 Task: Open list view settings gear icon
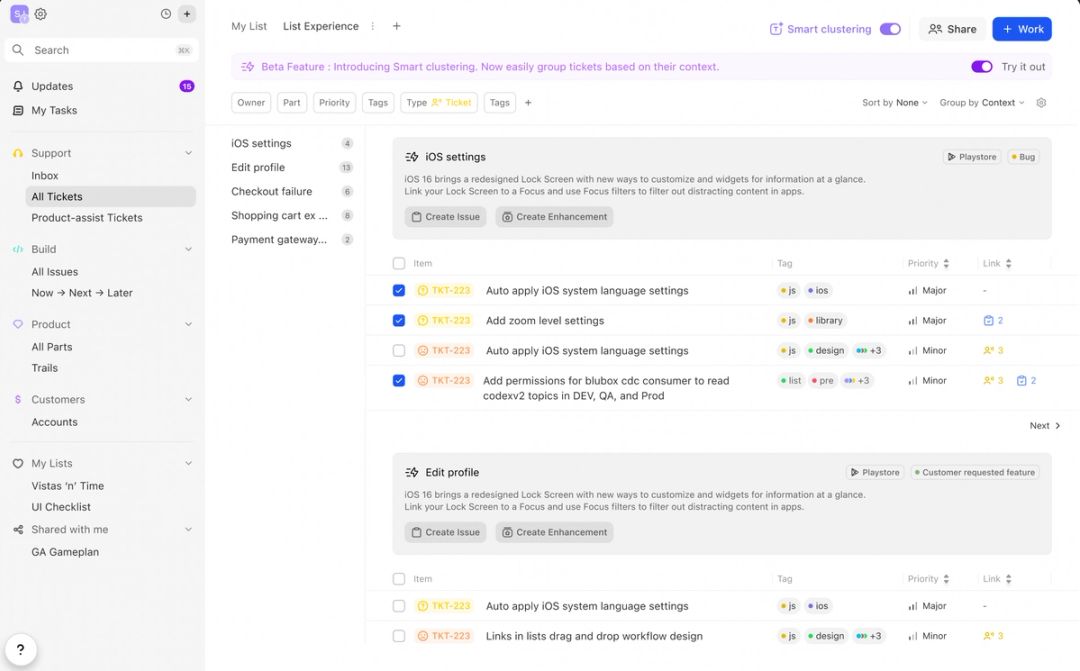tap(1041, 103)
